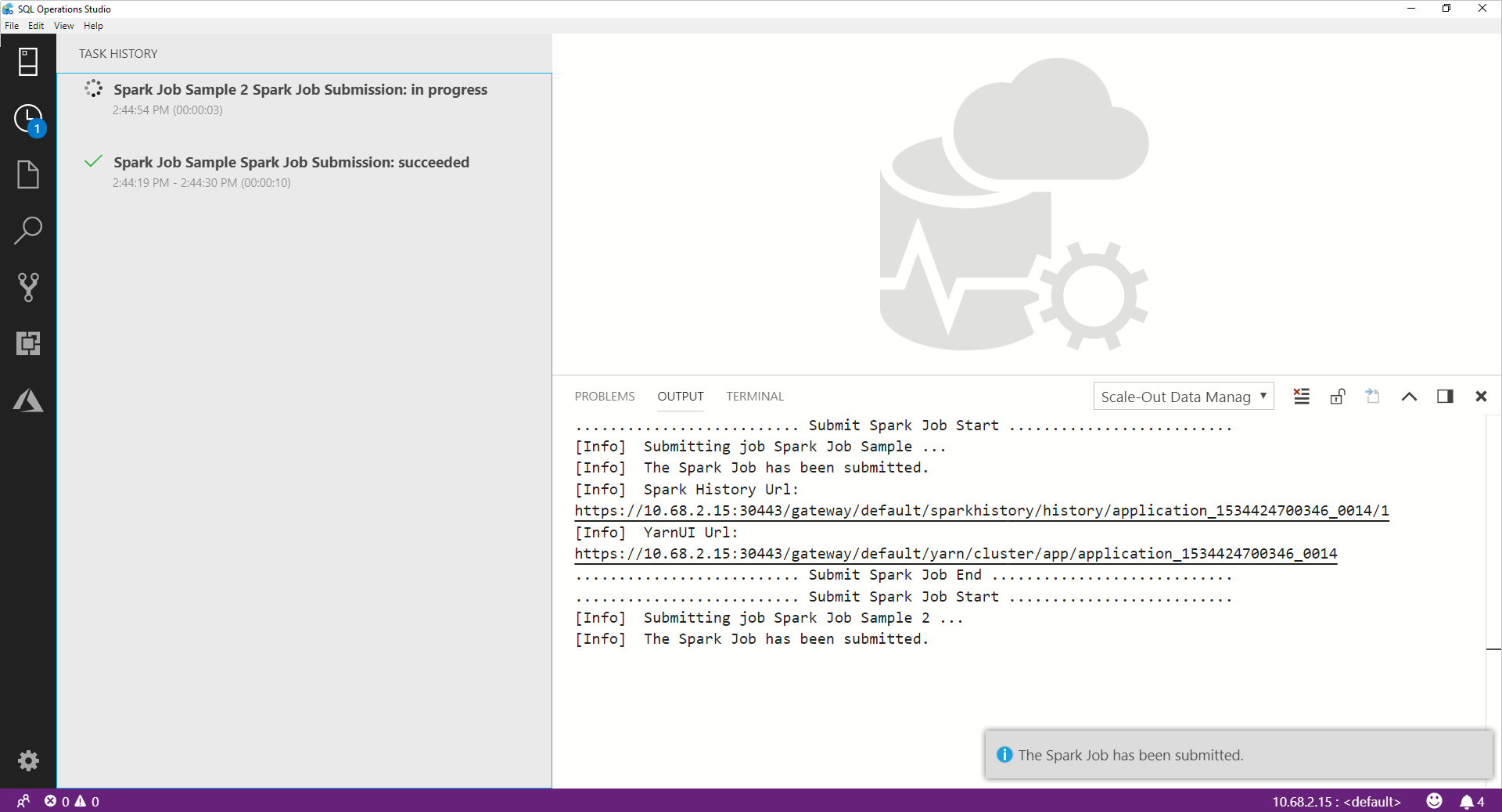Open the Extensions view icon

click(28, 343)
